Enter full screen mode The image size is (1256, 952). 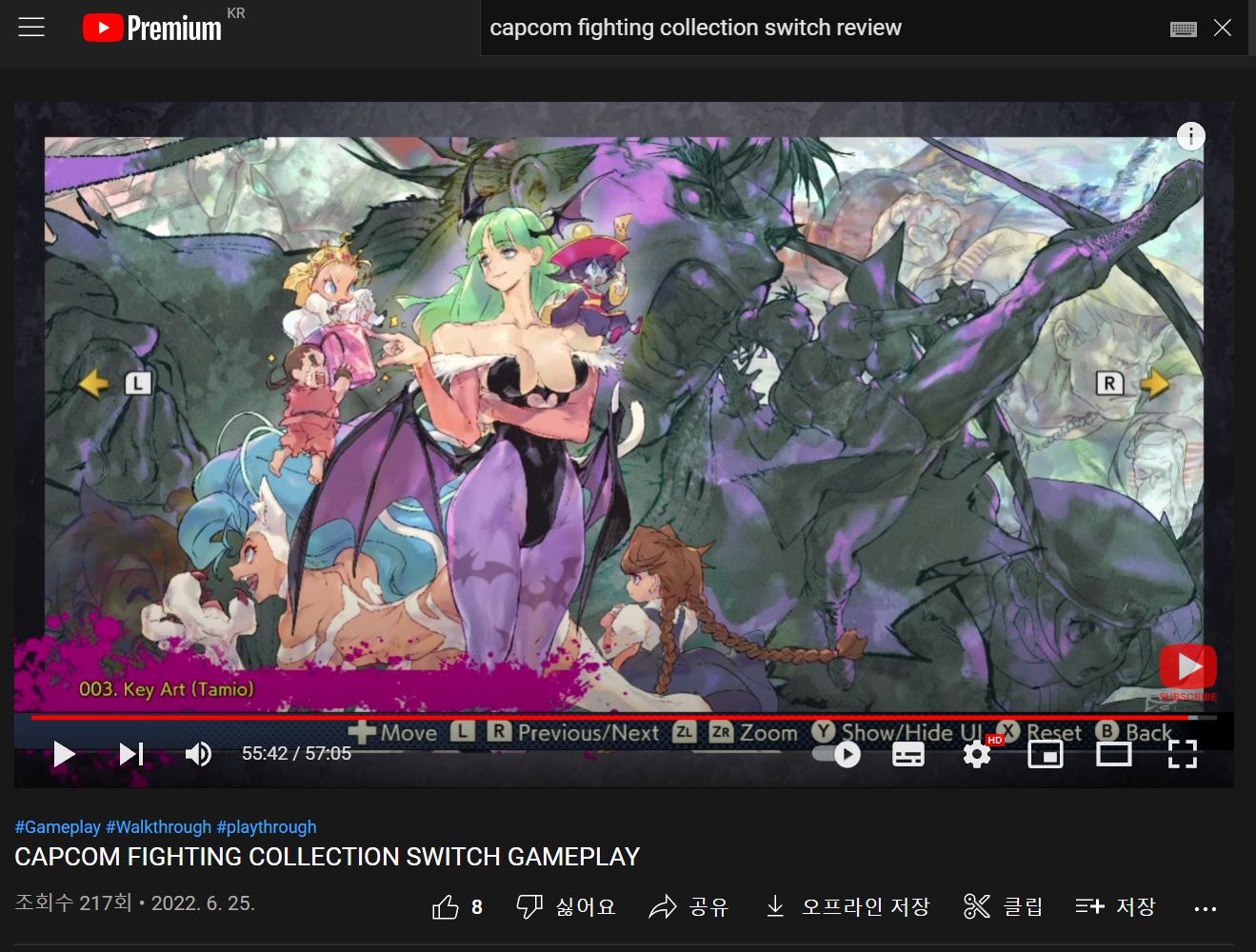(x=1182, y=754)
